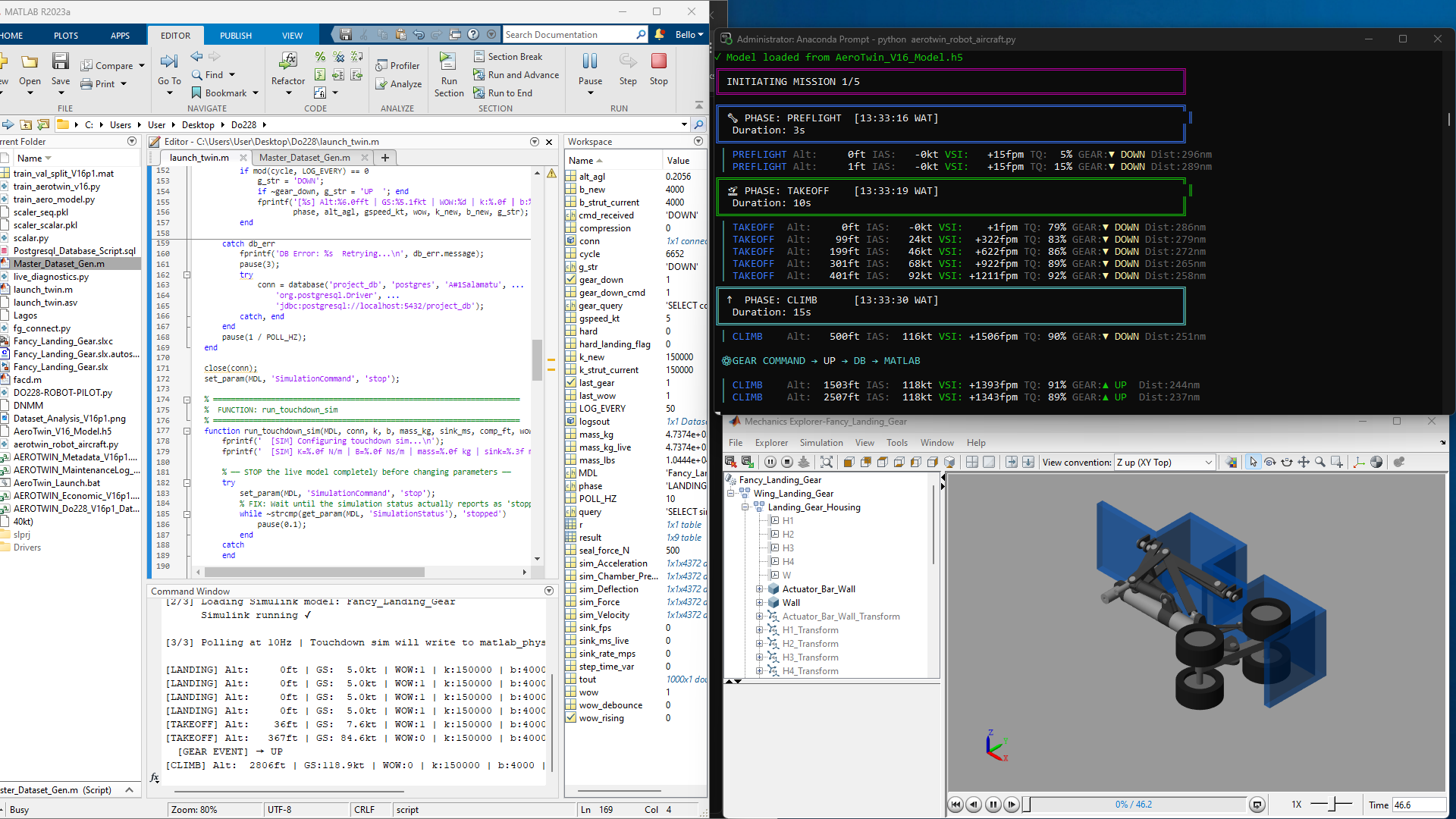Click the search magnifier next to the folder path
Viewport: 1456px width, 819px height.
click(x=698, y=124)
